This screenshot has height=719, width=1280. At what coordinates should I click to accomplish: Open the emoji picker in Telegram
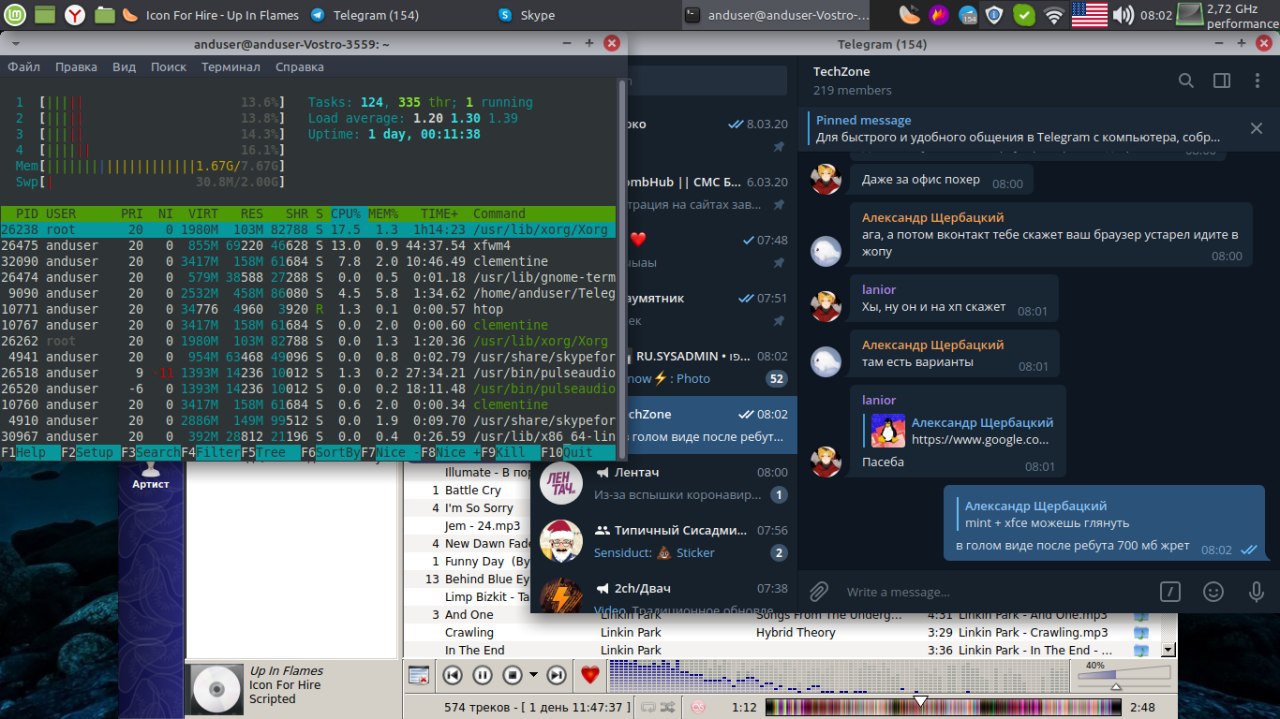coord(1214,591)
